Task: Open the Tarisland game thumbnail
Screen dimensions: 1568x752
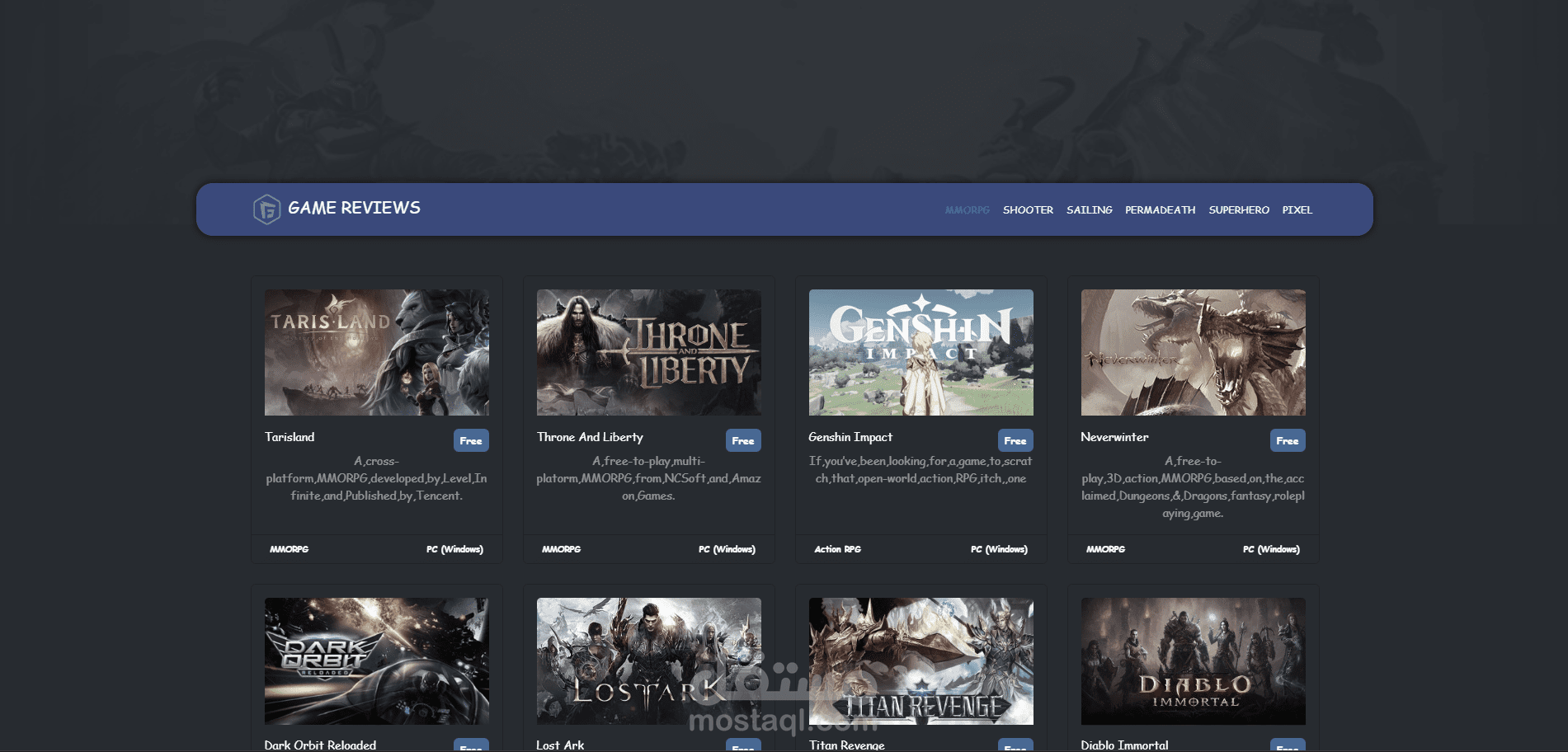Action: click(377, 352)
